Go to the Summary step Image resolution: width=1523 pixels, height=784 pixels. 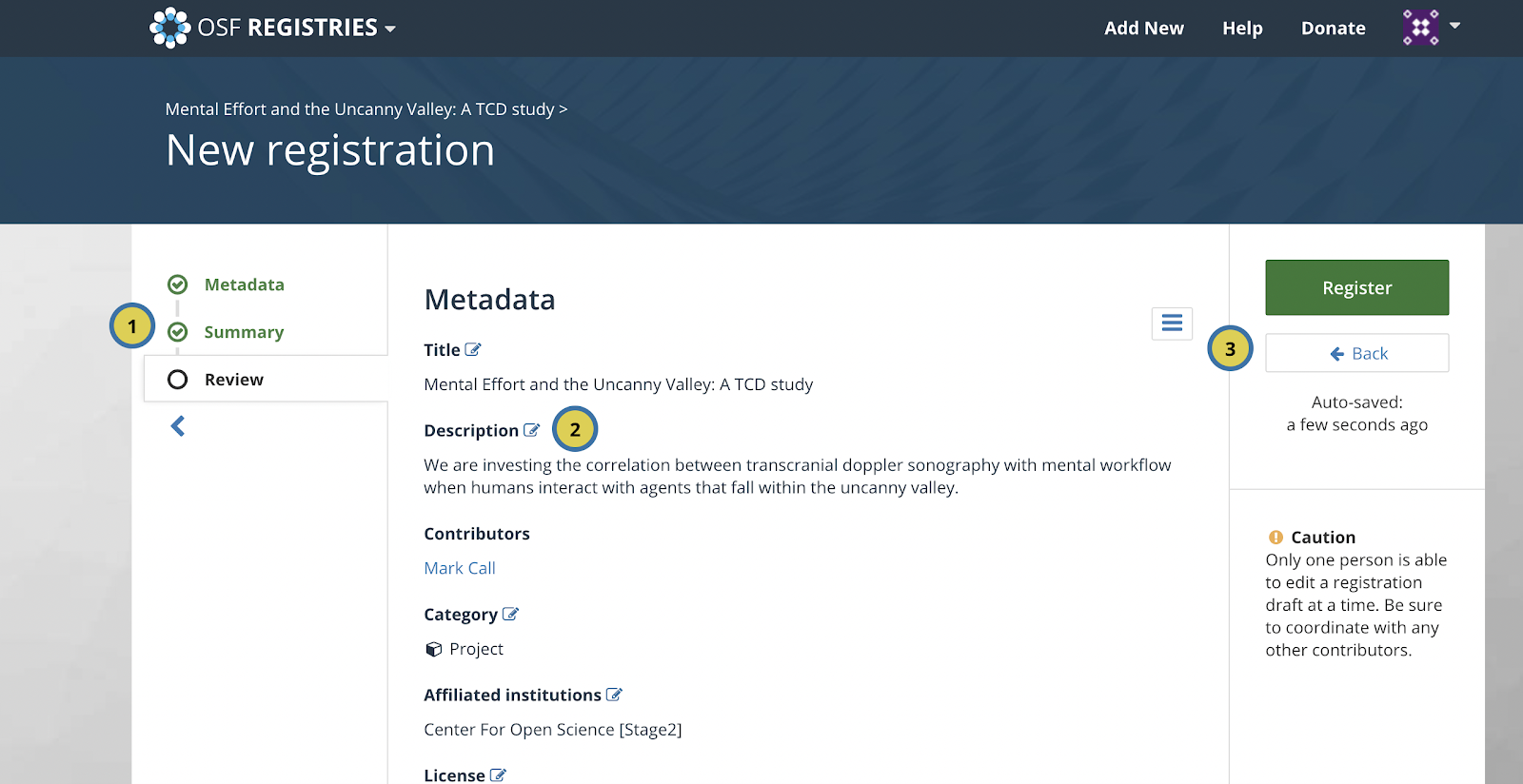pyautogui.click(x=244, y=332)
